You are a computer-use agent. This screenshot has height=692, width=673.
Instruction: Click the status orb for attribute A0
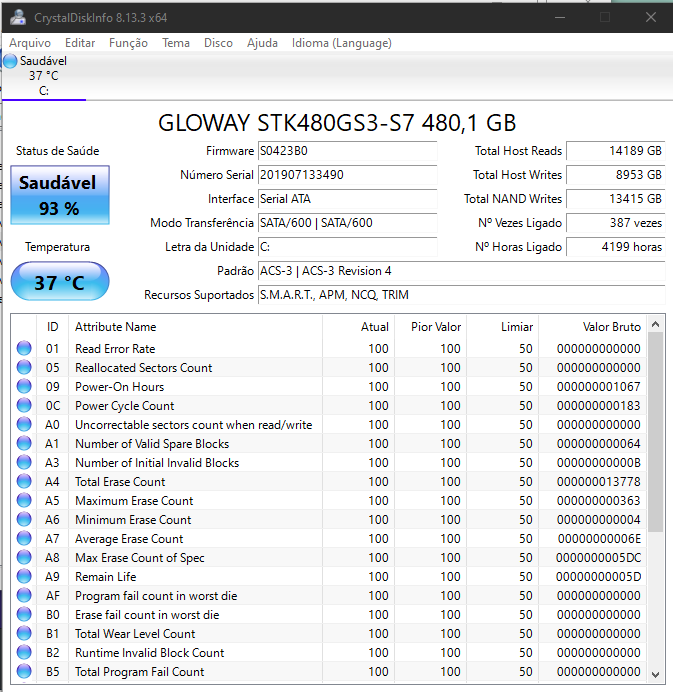pyautogui.click(x=24, y=424)
